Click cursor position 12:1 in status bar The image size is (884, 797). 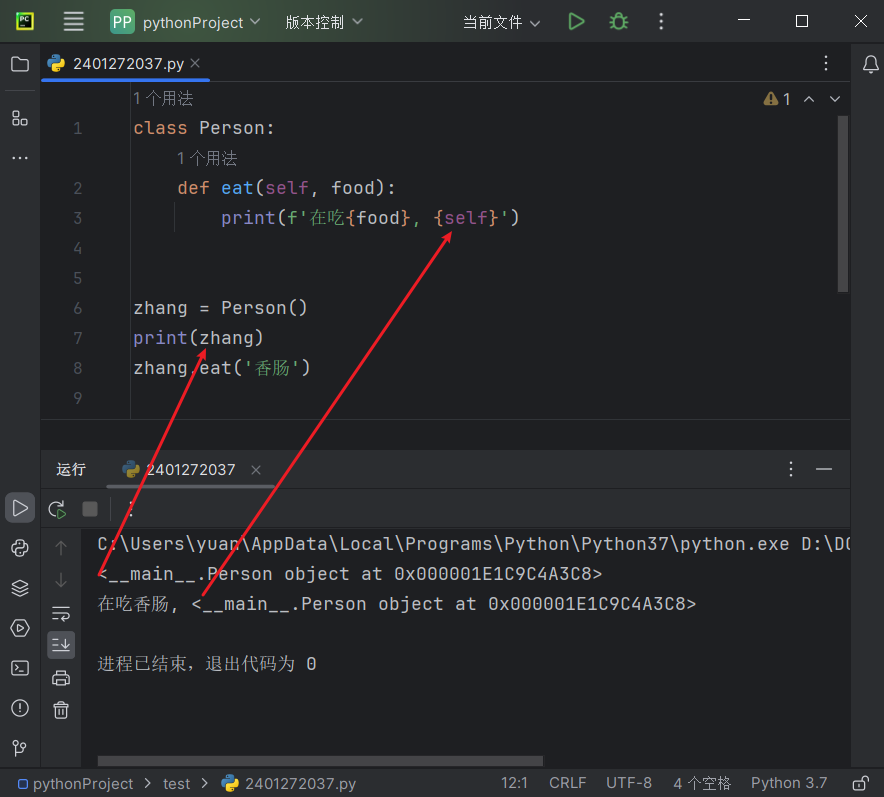point(514,783)
